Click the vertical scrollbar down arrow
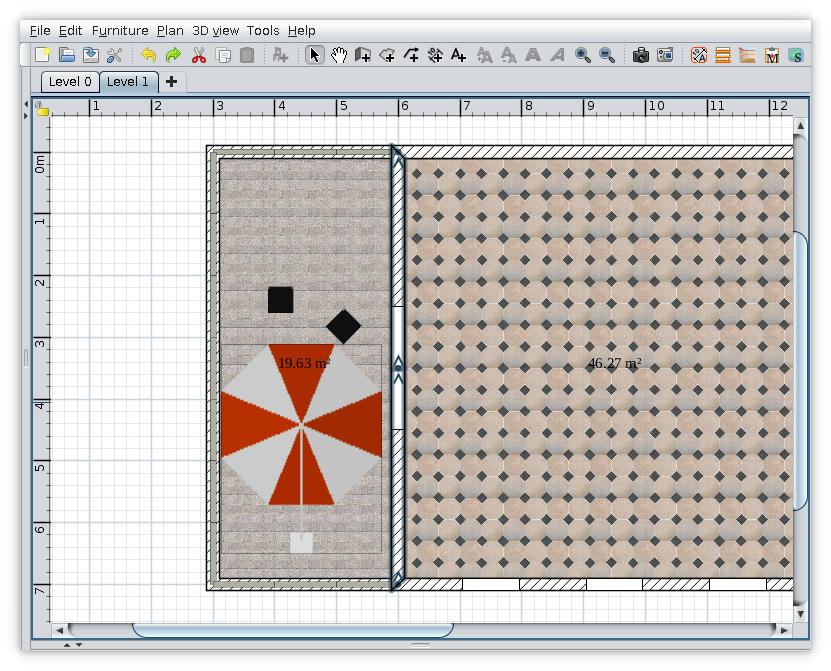 (x=800, y=614)
